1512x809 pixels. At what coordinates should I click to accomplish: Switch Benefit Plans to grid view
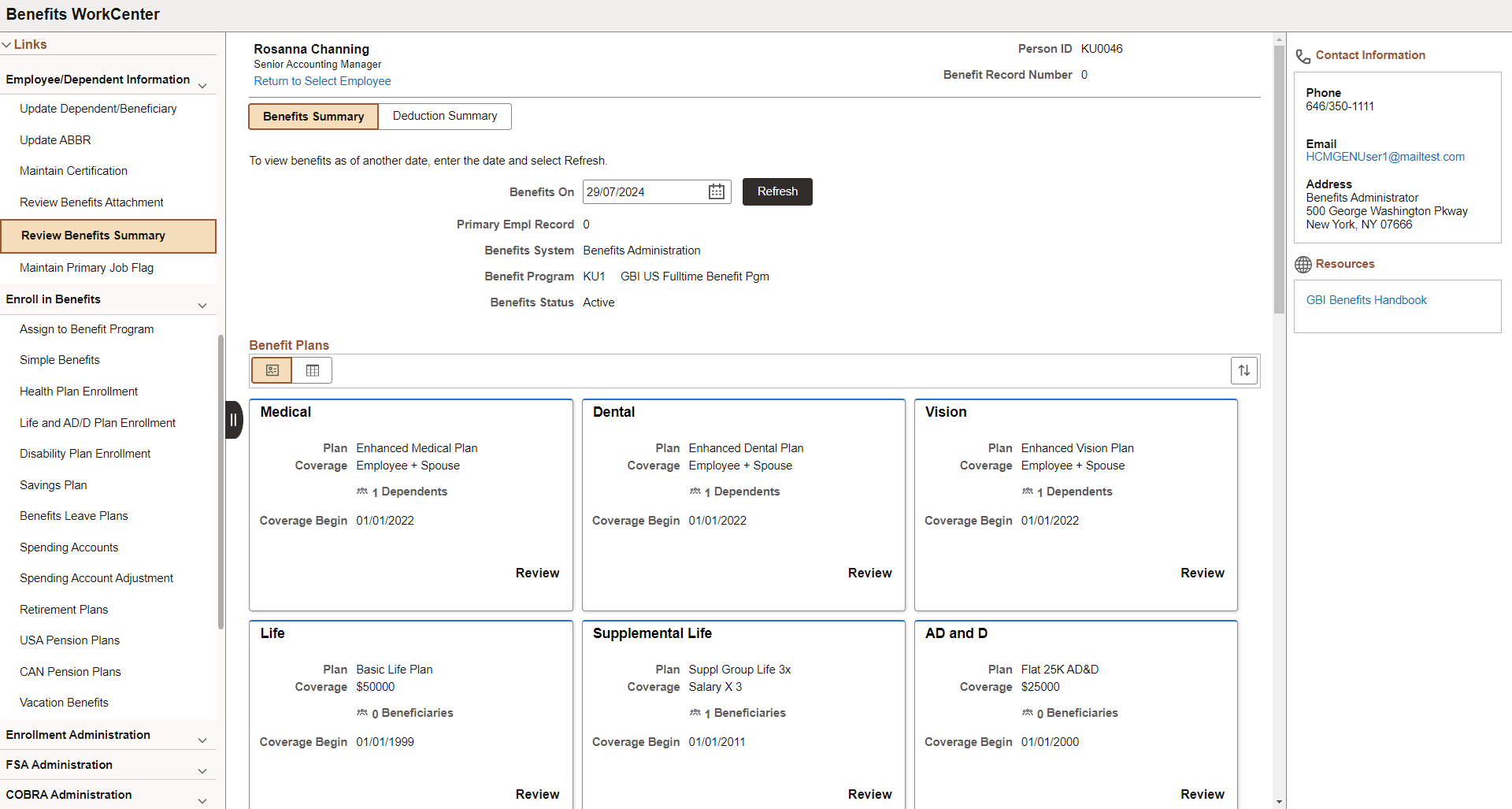[311, 369]
